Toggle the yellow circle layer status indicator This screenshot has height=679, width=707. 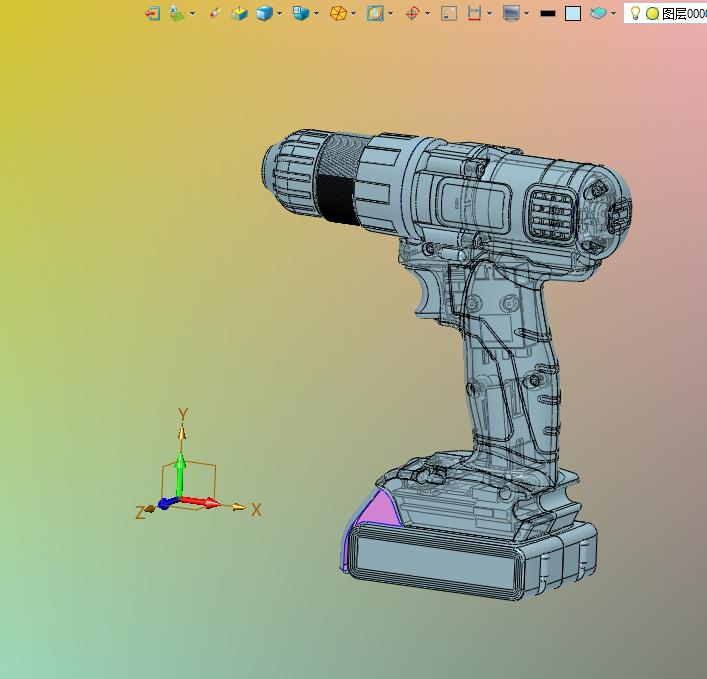(x=652, y=14)
